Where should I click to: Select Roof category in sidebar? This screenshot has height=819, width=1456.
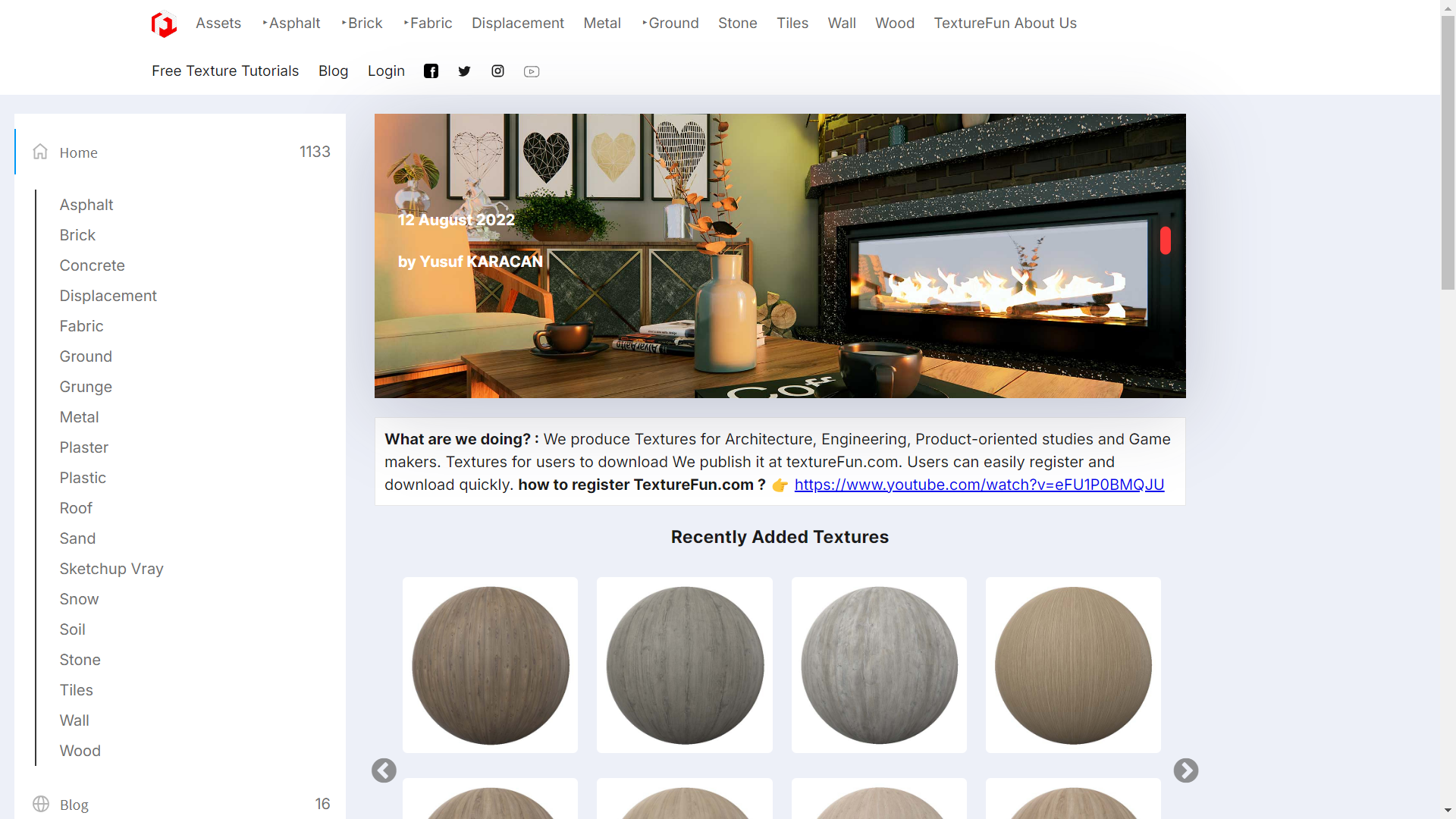pyautogui.click(x=76, y=508)
